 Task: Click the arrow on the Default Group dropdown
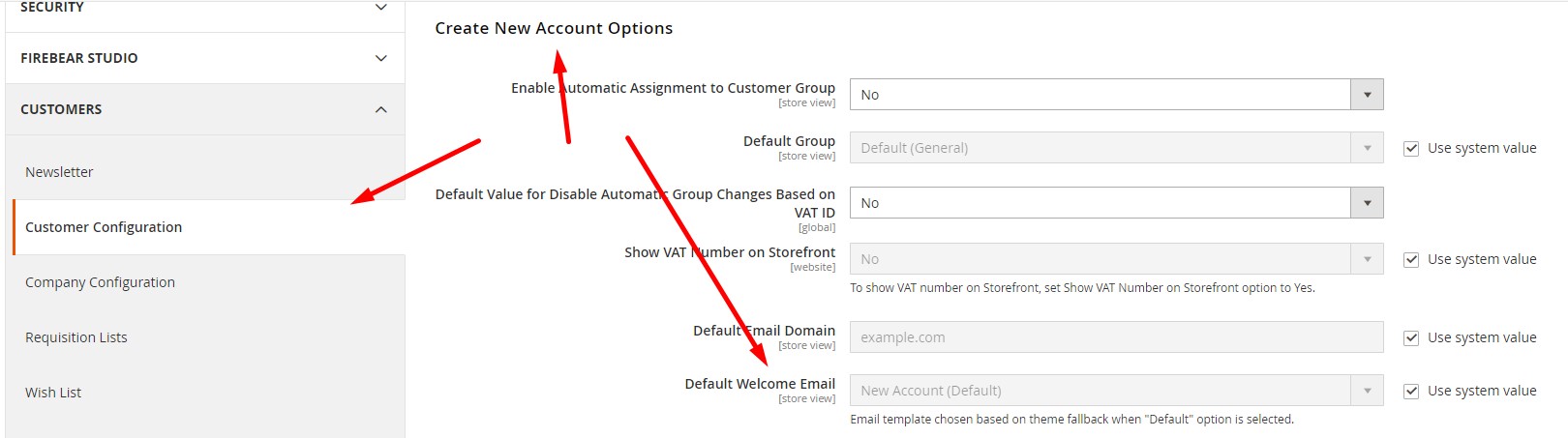point(1367,148)
